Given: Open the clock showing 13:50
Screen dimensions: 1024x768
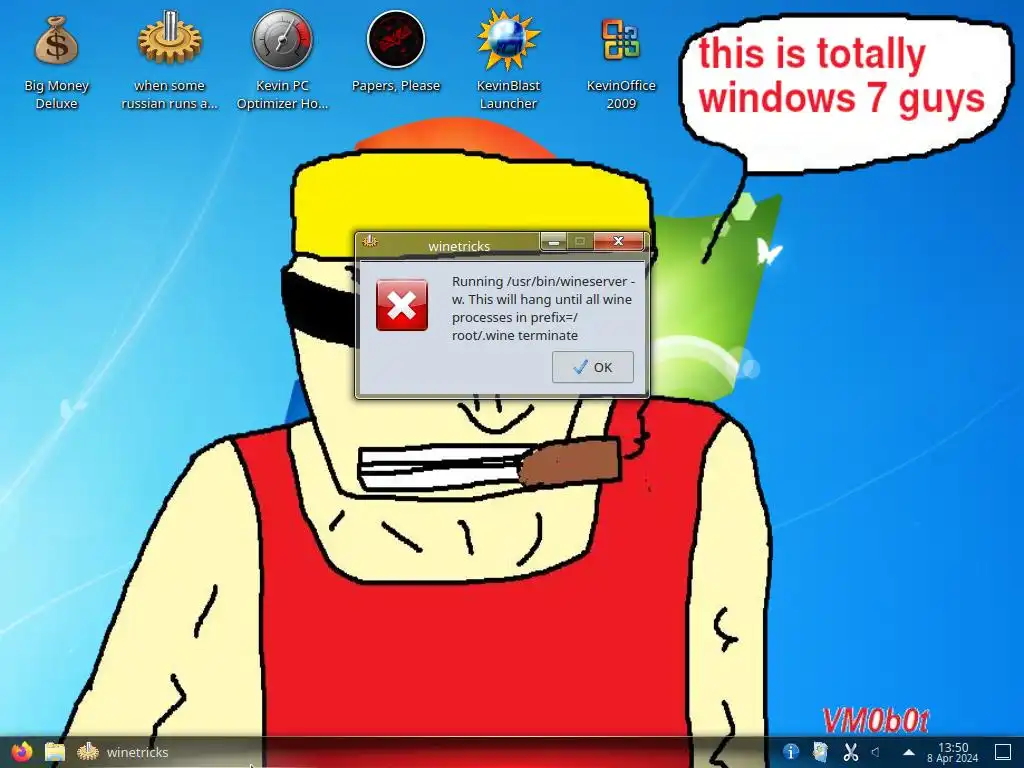Looking at the screenshot, I should click(x=953, y=752).
